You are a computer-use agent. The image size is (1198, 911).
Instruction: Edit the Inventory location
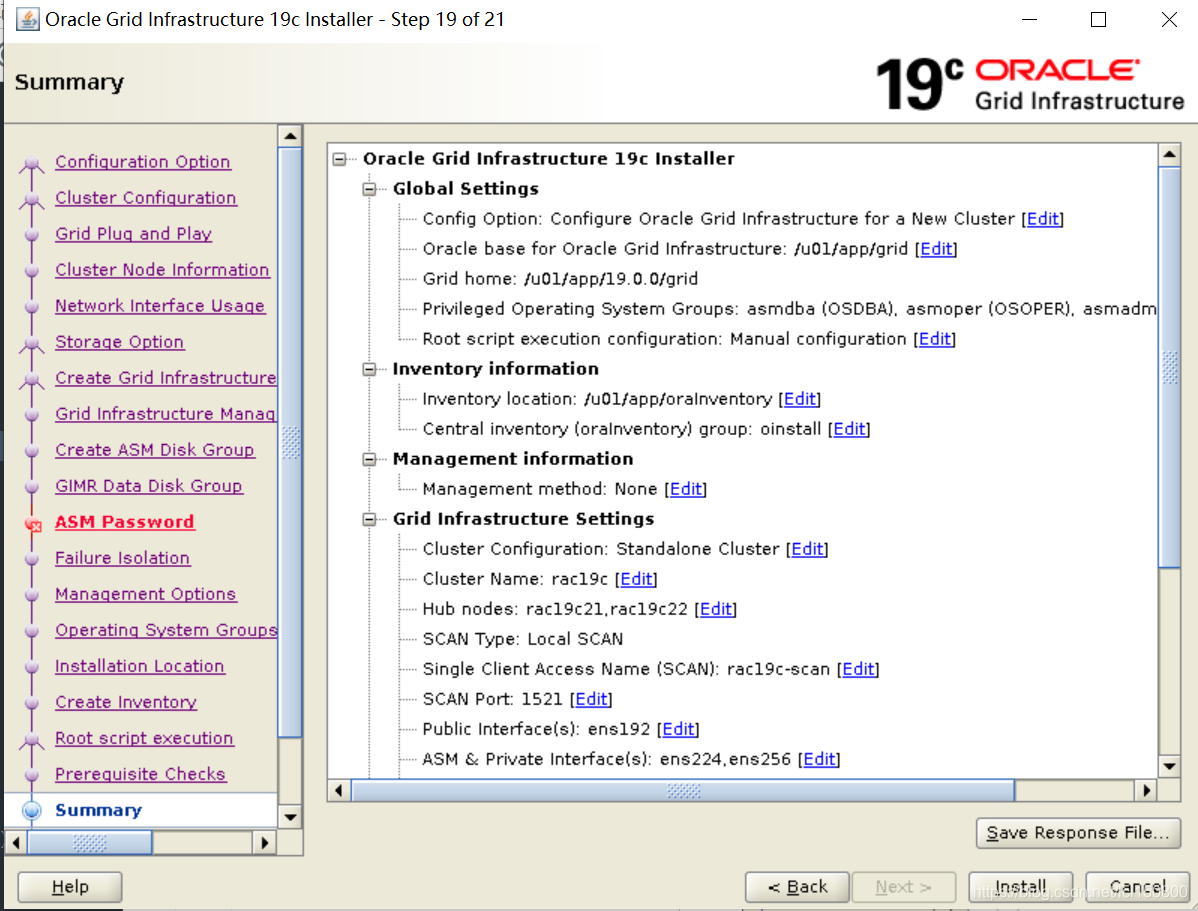pyautogui.click(x=799, y=399)
